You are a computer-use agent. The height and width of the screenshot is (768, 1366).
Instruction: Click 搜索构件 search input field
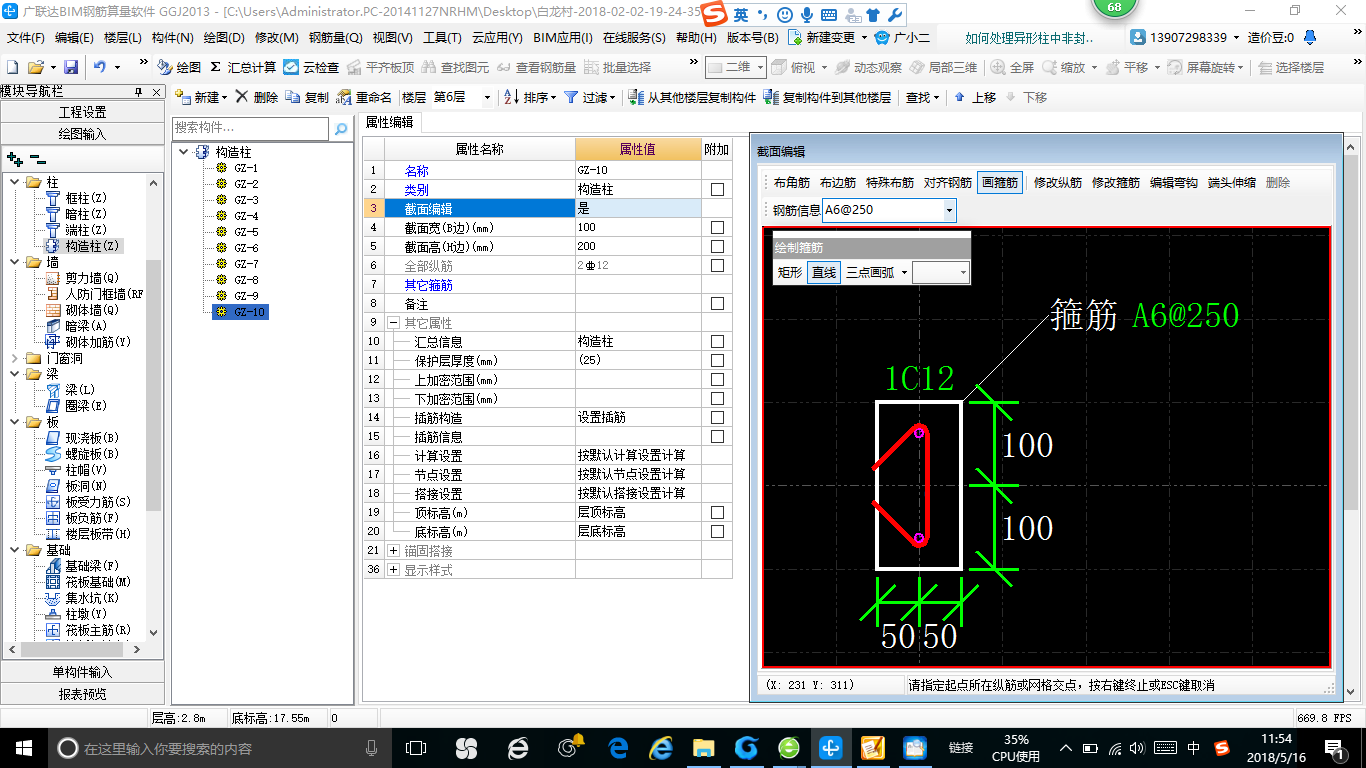250,128
